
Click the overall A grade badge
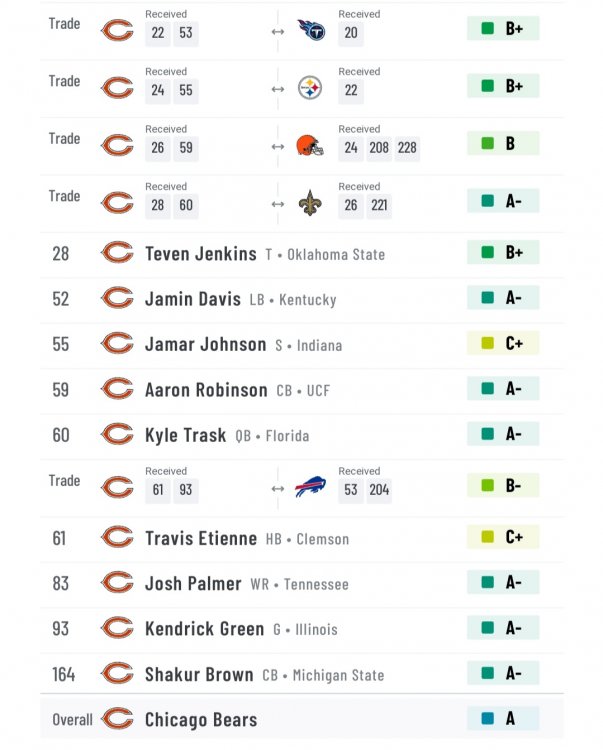point(503,718)
